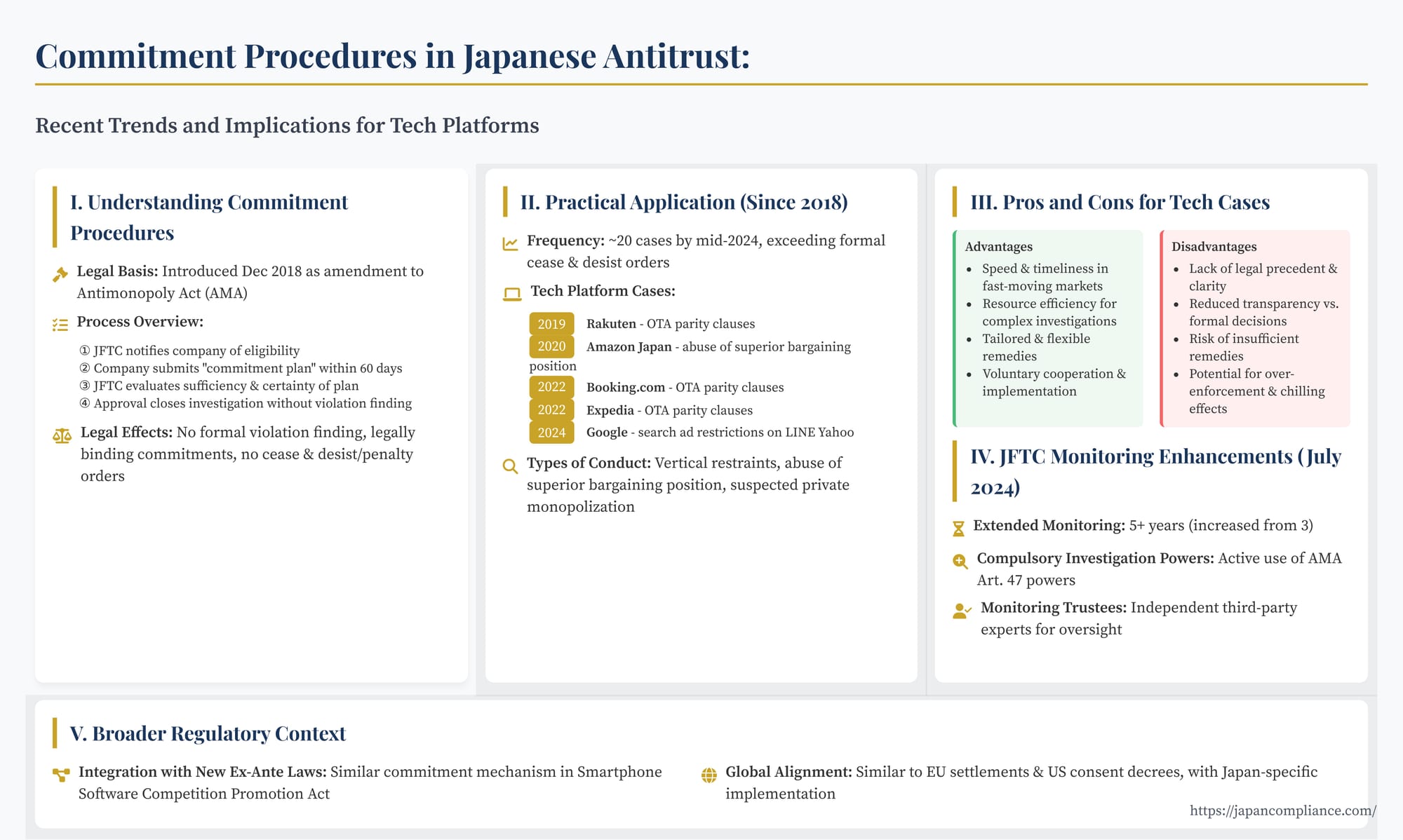Click the Google search ad restrictions entry
The width and height of the screenshot is (1403, 840).
click(x=720, y=433)
